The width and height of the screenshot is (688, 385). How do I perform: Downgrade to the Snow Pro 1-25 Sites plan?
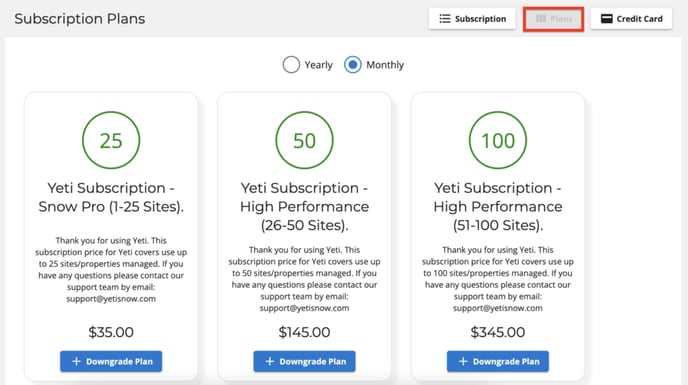(x=111, y=361)
